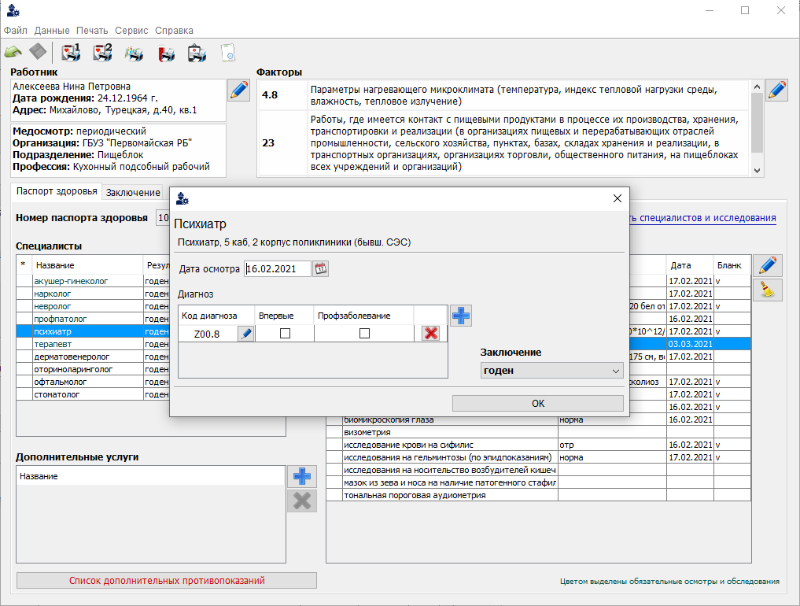Click the toolbar print icon numbered 2
This screenshot has width=800, height=606.
point(102,52)
